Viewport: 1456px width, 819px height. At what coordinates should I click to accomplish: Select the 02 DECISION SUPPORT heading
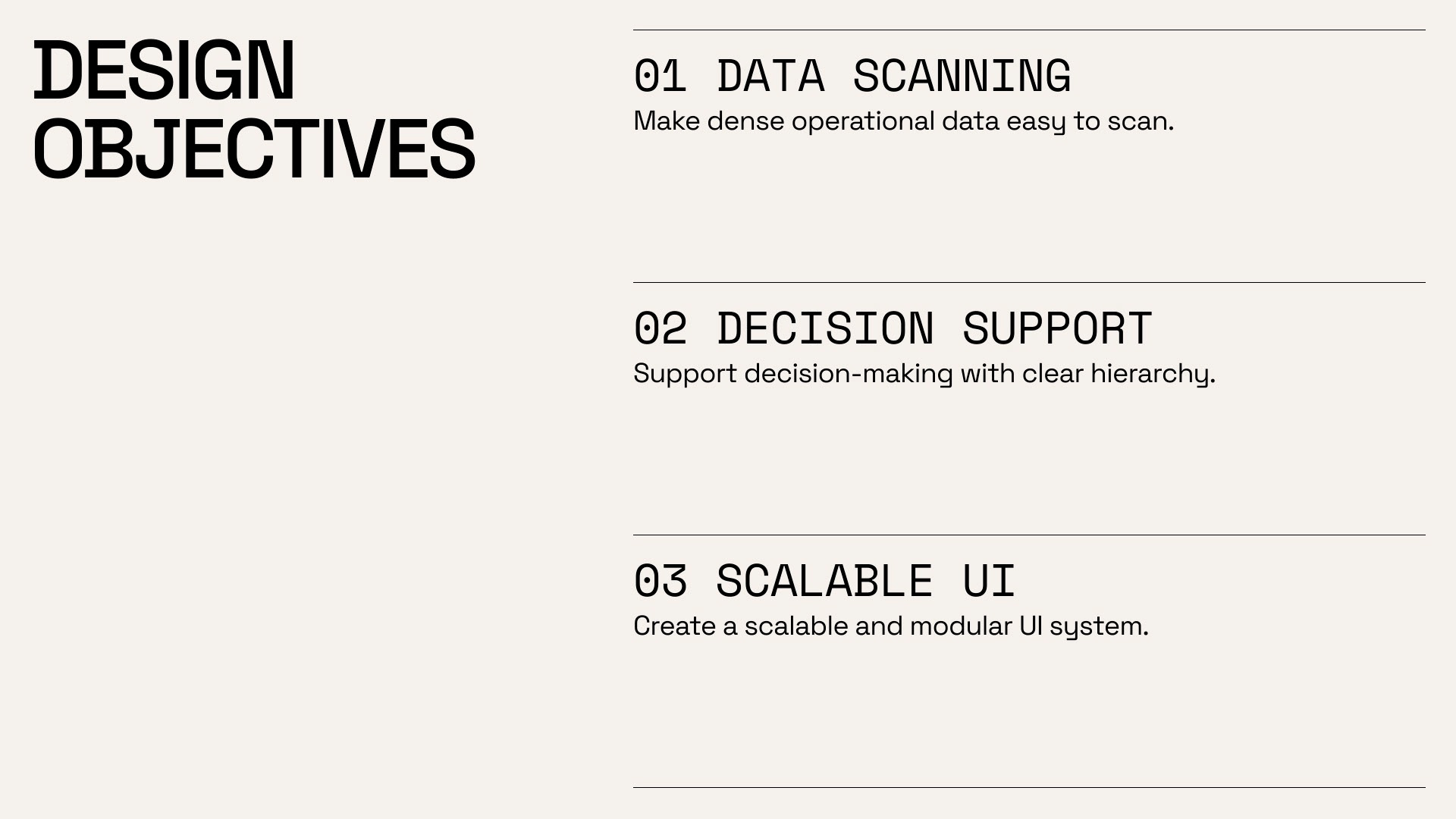893,328
